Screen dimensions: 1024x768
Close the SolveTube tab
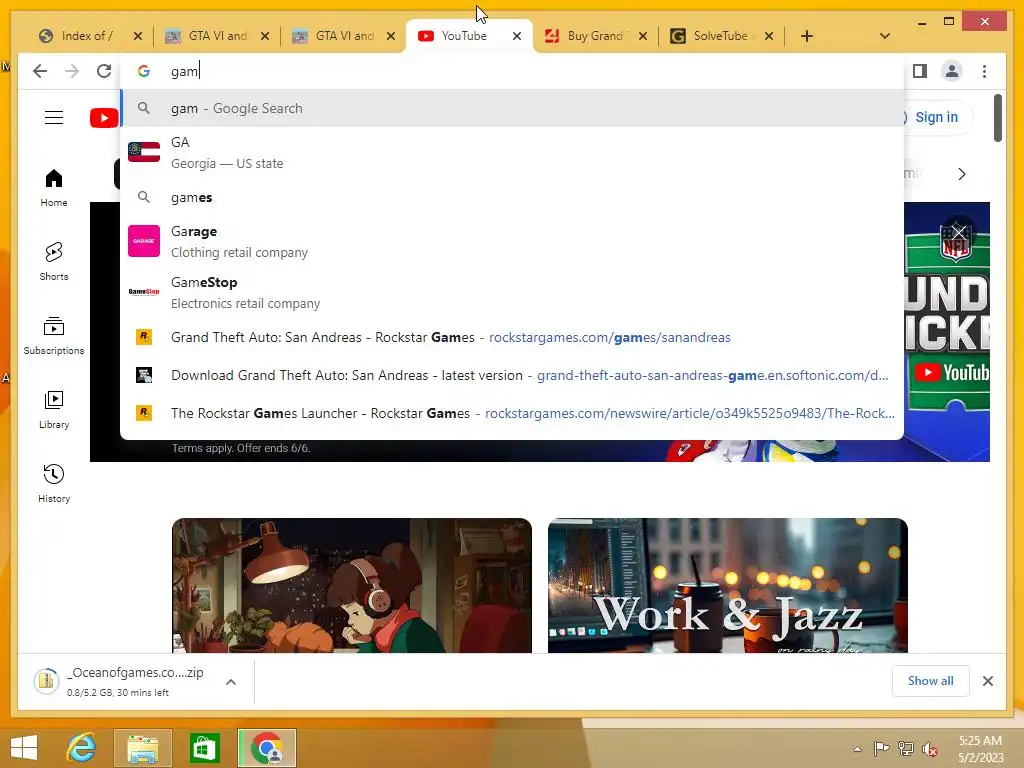click(x=769, y=36)
